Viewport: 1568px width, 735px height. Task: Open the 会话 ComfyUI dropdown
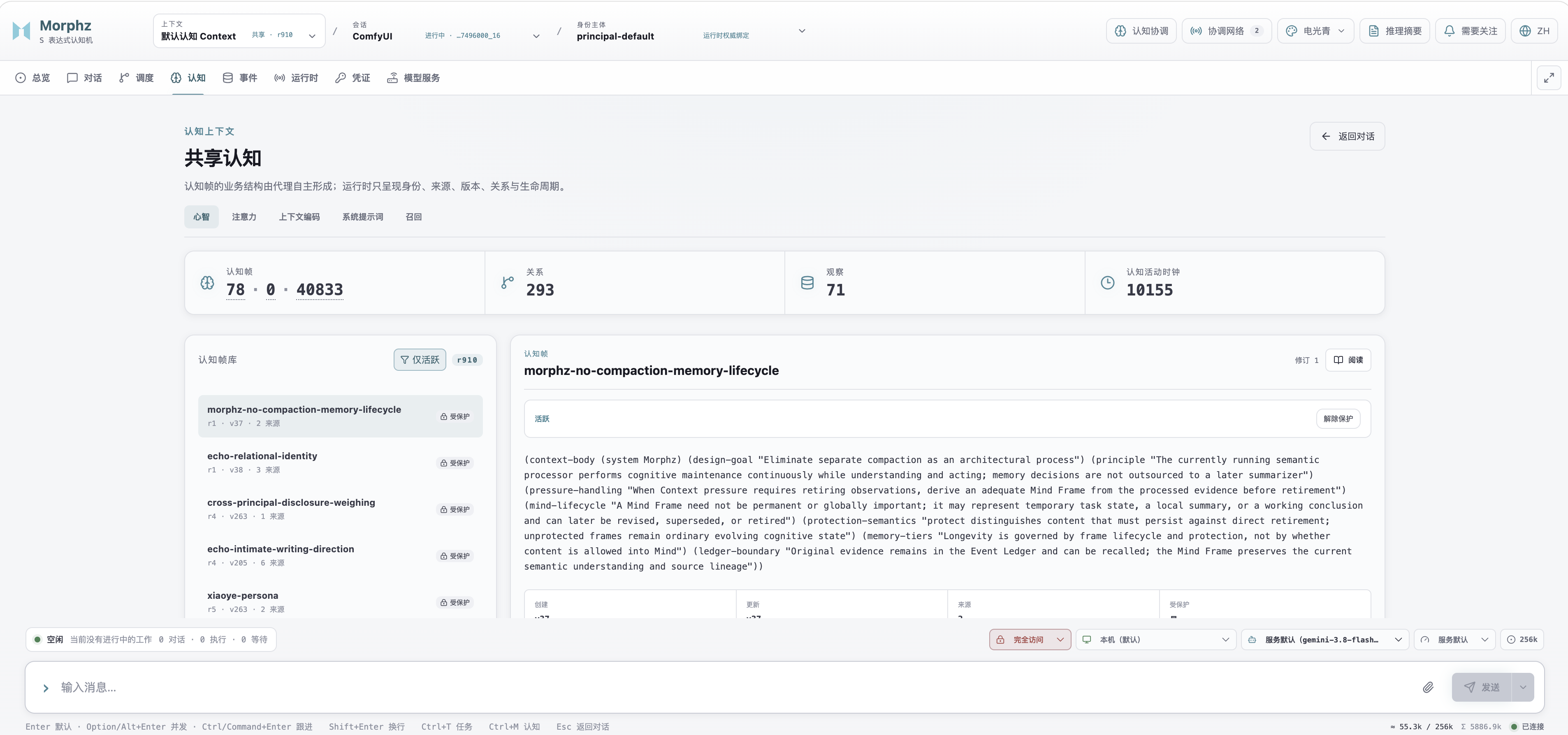tap(445, 31)
